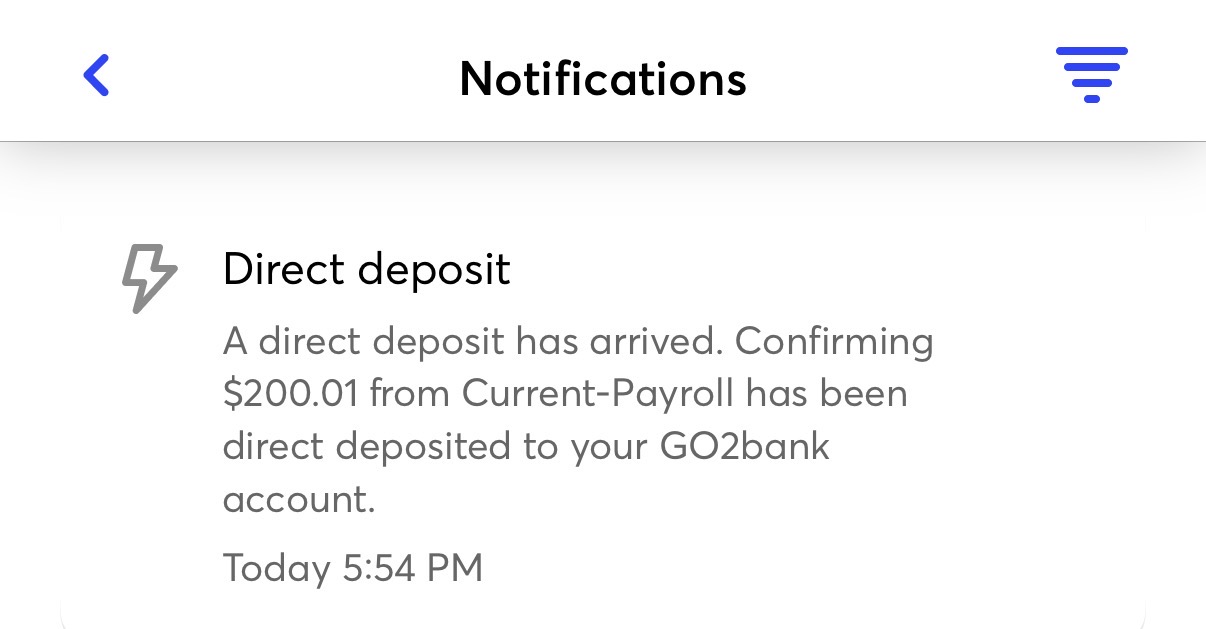The height and width of the screenshot is (629, 1206).
Task: Open the notifications filter icon
Action: click(1091, 75)
